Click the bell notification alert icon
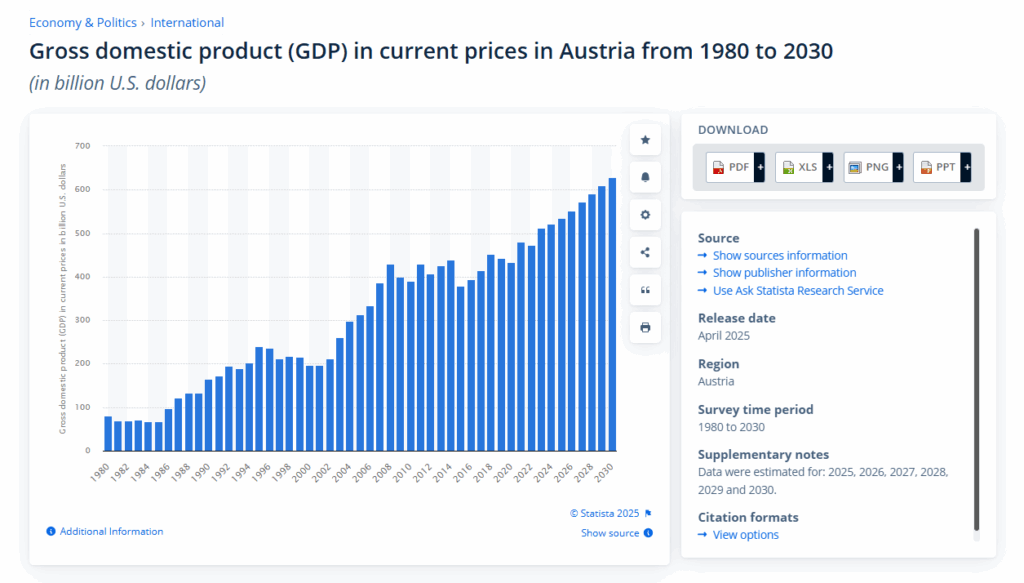 [645, 177]
